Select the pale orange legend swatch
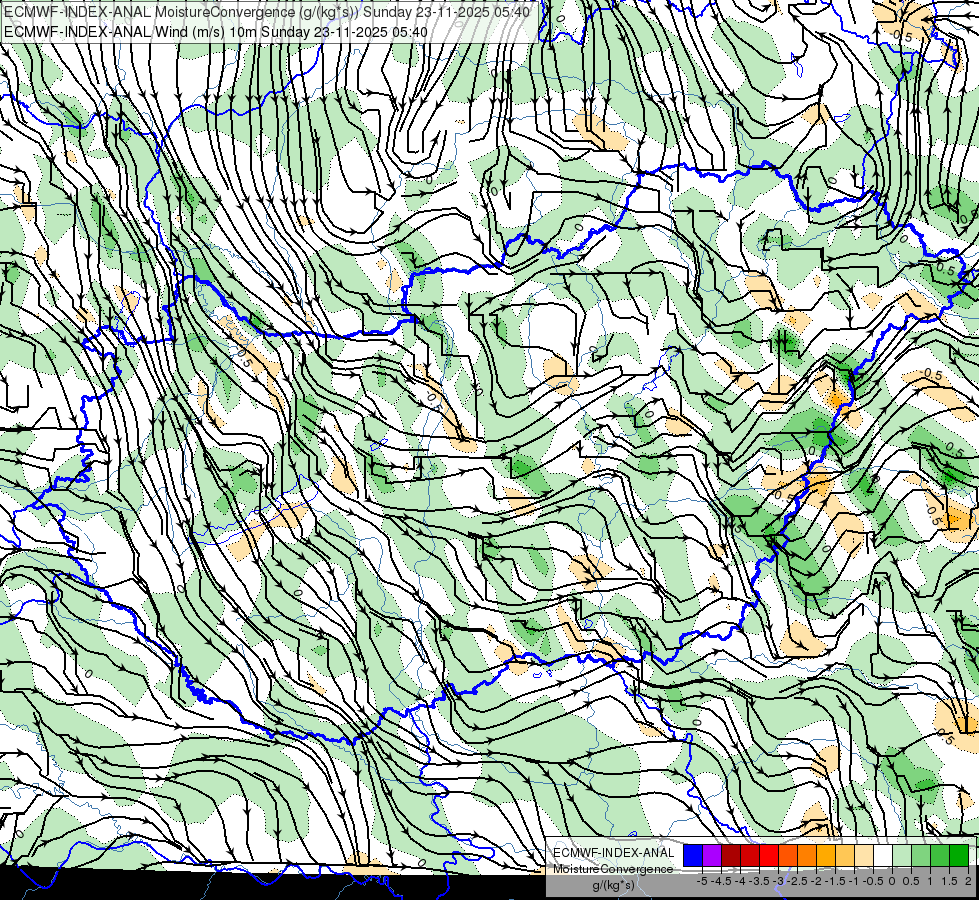979x900 pixels. pos(863,856)
